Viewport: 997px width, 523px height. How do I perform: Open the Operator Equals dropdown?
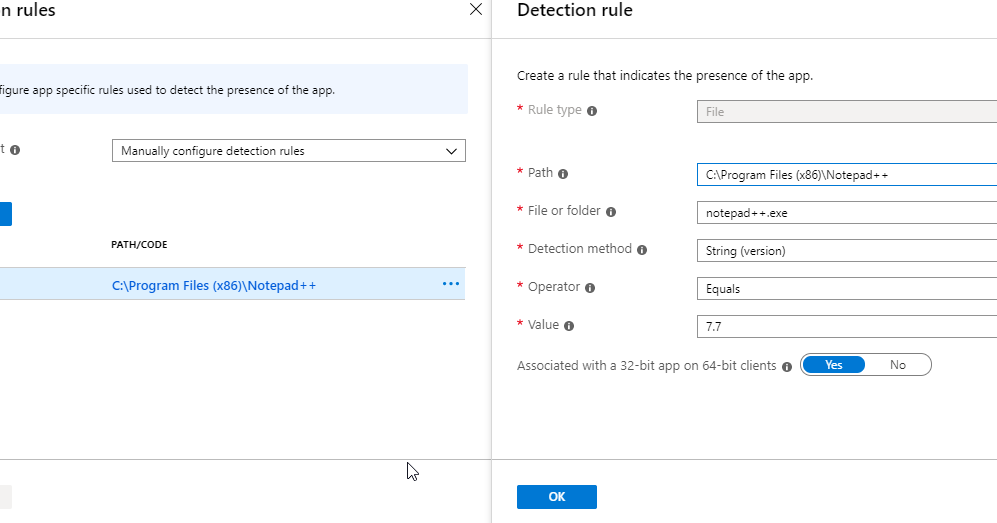point(846,289)
